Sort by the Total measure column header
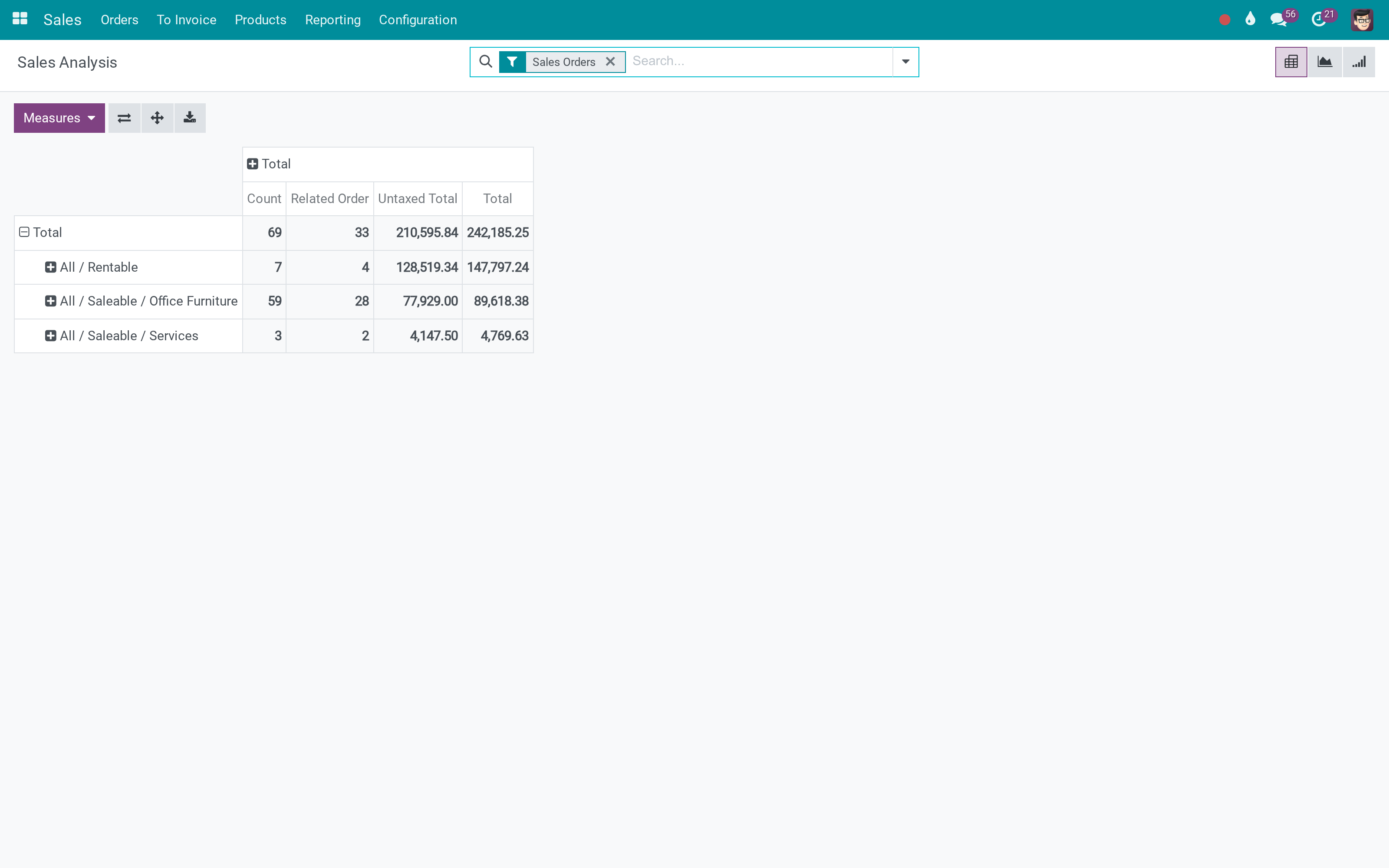This screenshot has height=868, width=1389. 497,199
